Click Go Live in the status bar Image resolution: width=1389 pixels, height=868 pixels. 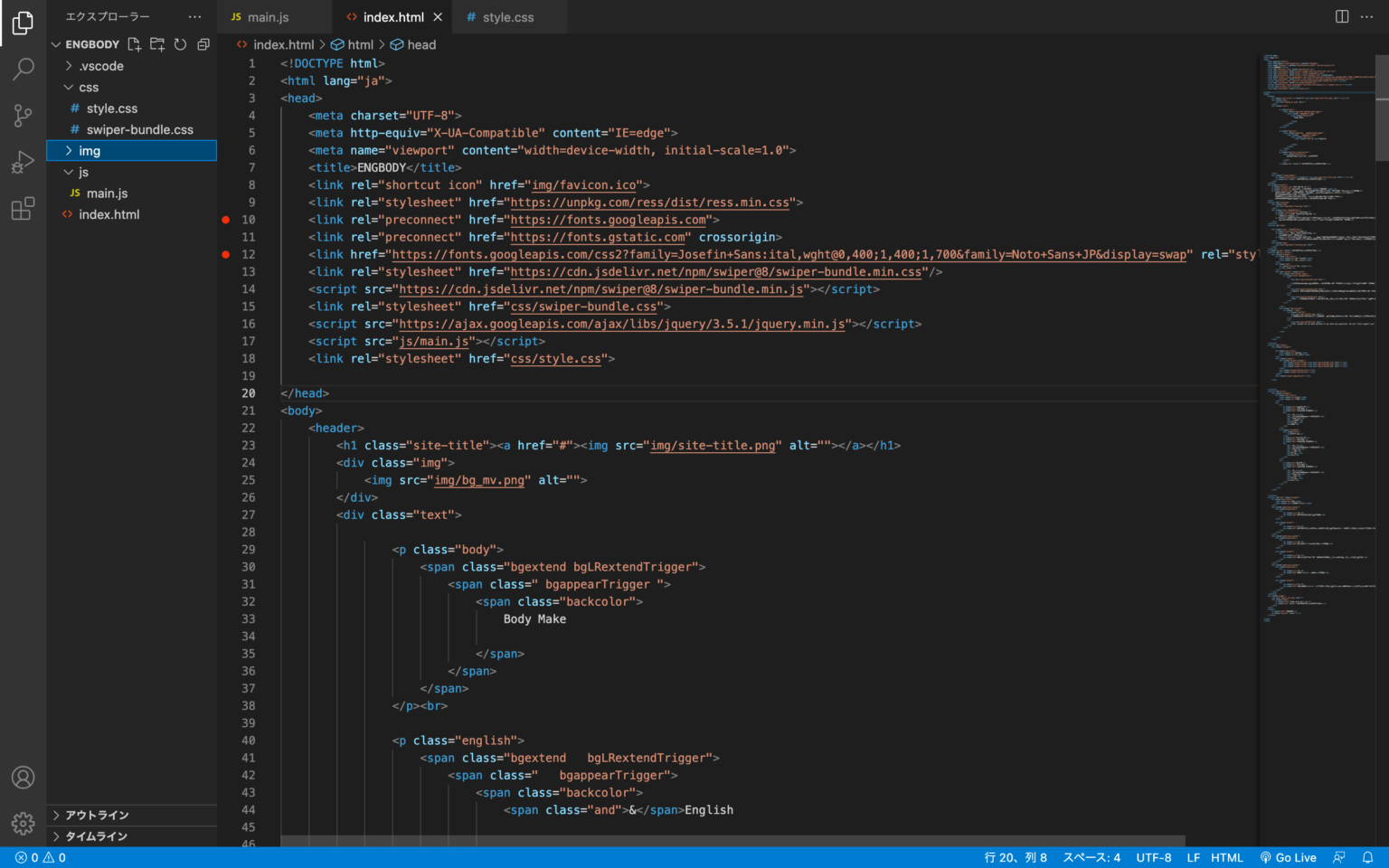pos(1288,857)
